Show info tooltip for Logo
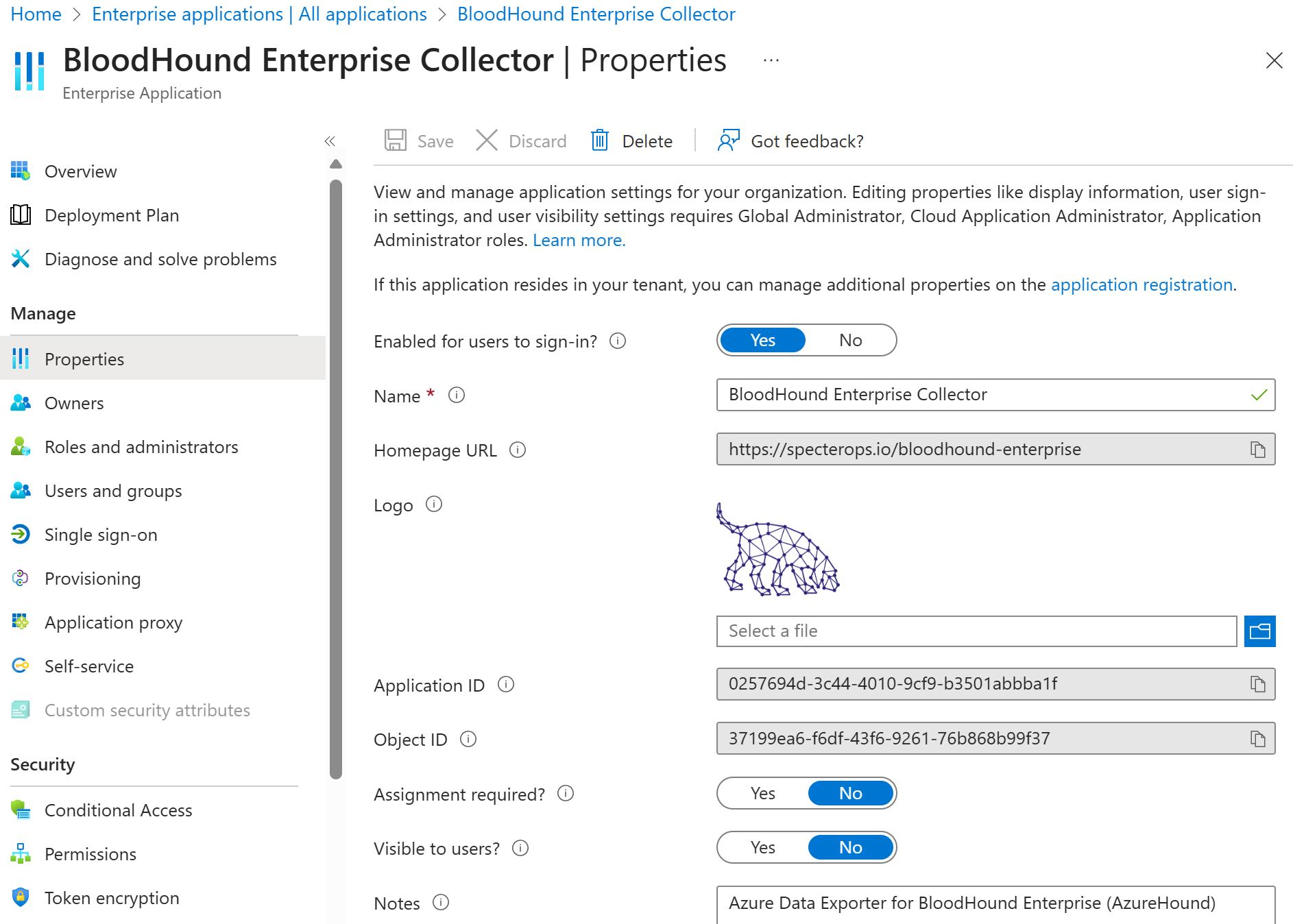Screen dimensions: 1293x924 (434, 504)
